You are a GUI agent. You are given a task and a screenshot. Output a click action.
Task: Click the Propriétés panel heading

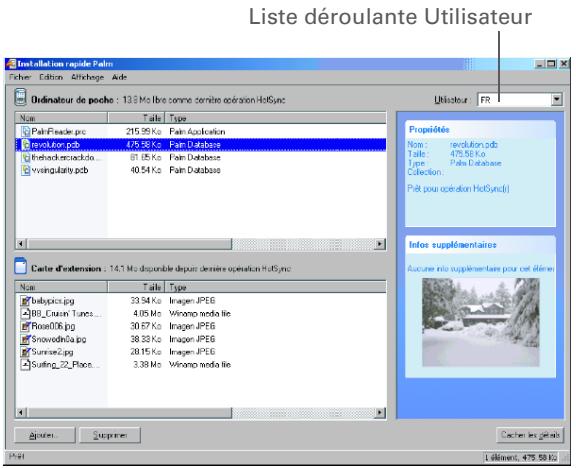tap(429, 130)
